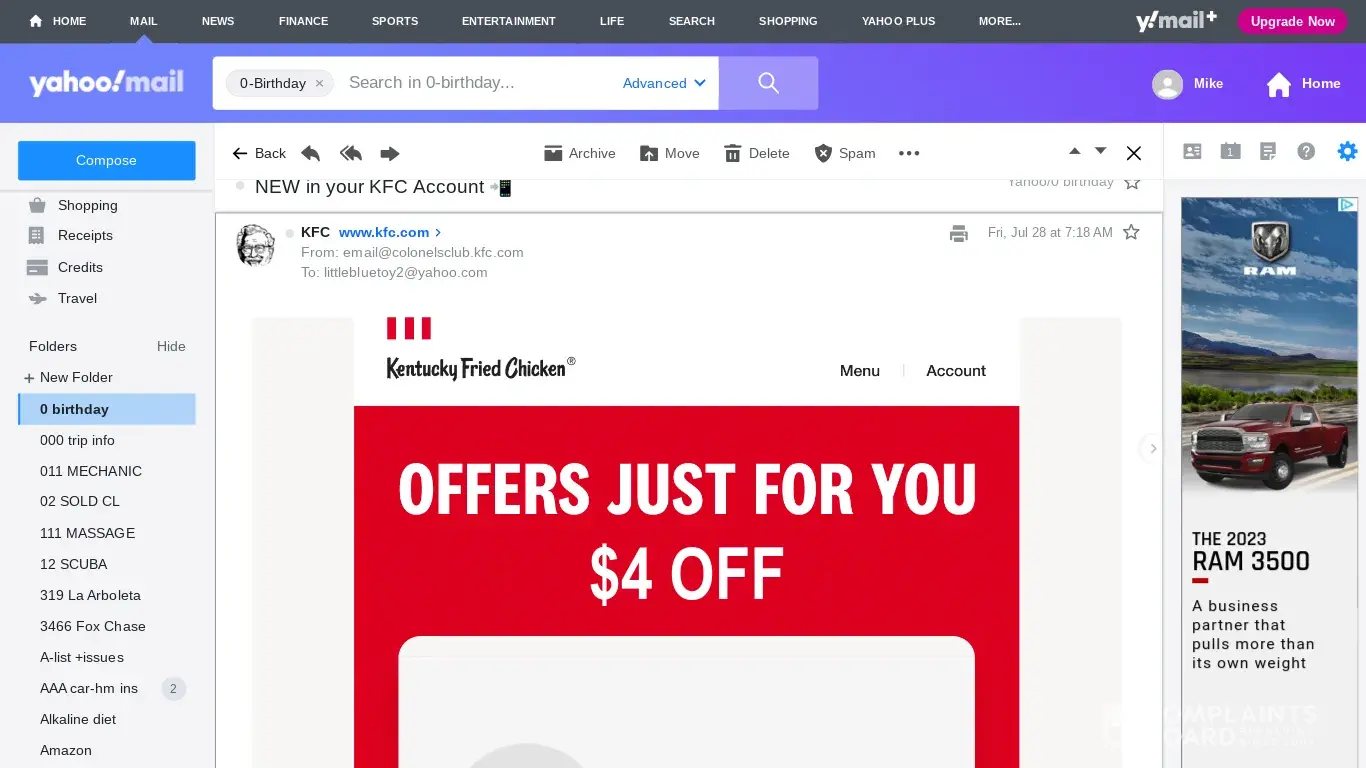The height and width of the screenshot is (768, 1366).
Task: Click the Reply All double-arrow icon
Action: pos(350,153)
